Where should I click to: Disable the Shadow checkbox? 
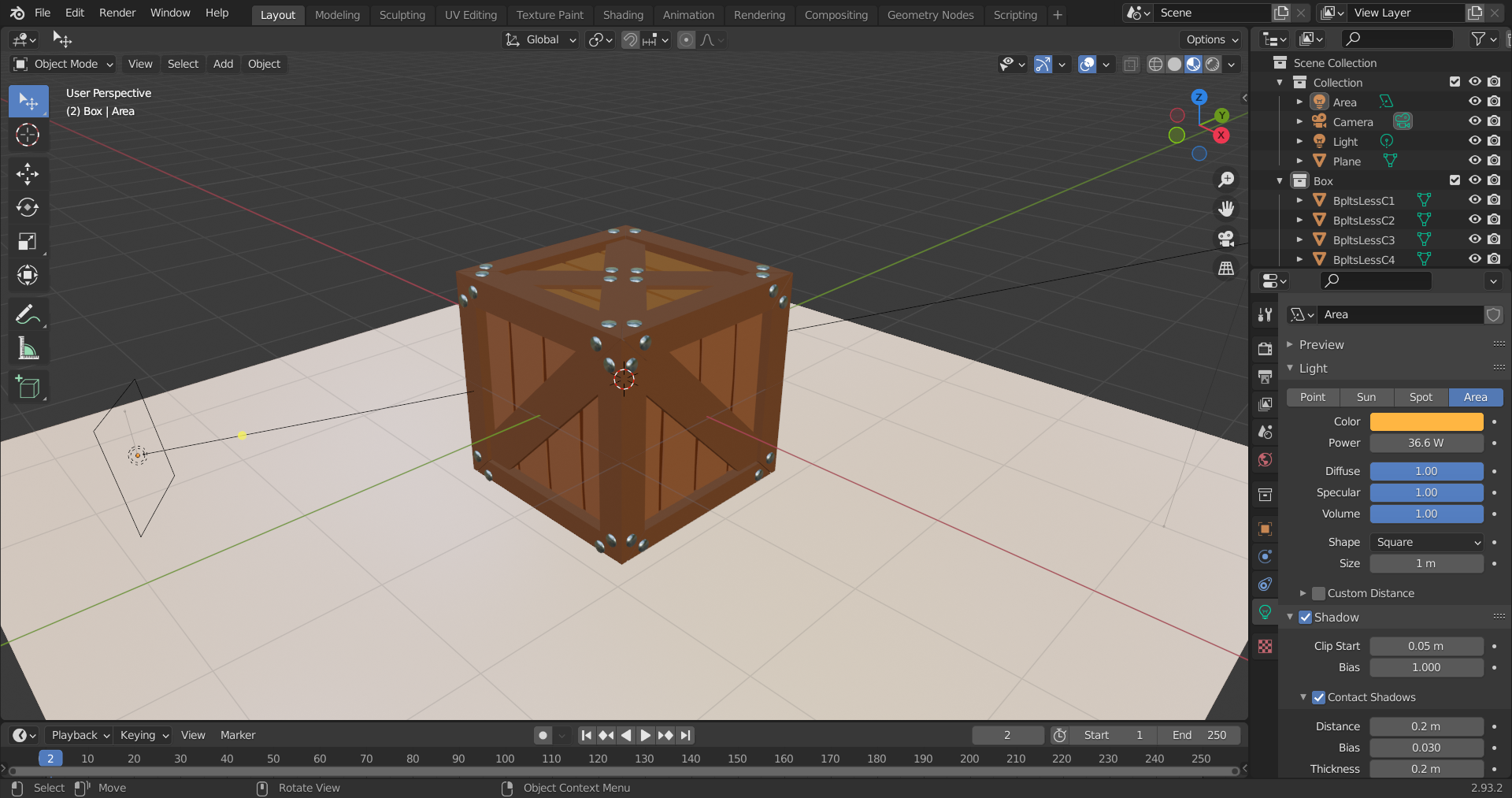point(1306,618)
